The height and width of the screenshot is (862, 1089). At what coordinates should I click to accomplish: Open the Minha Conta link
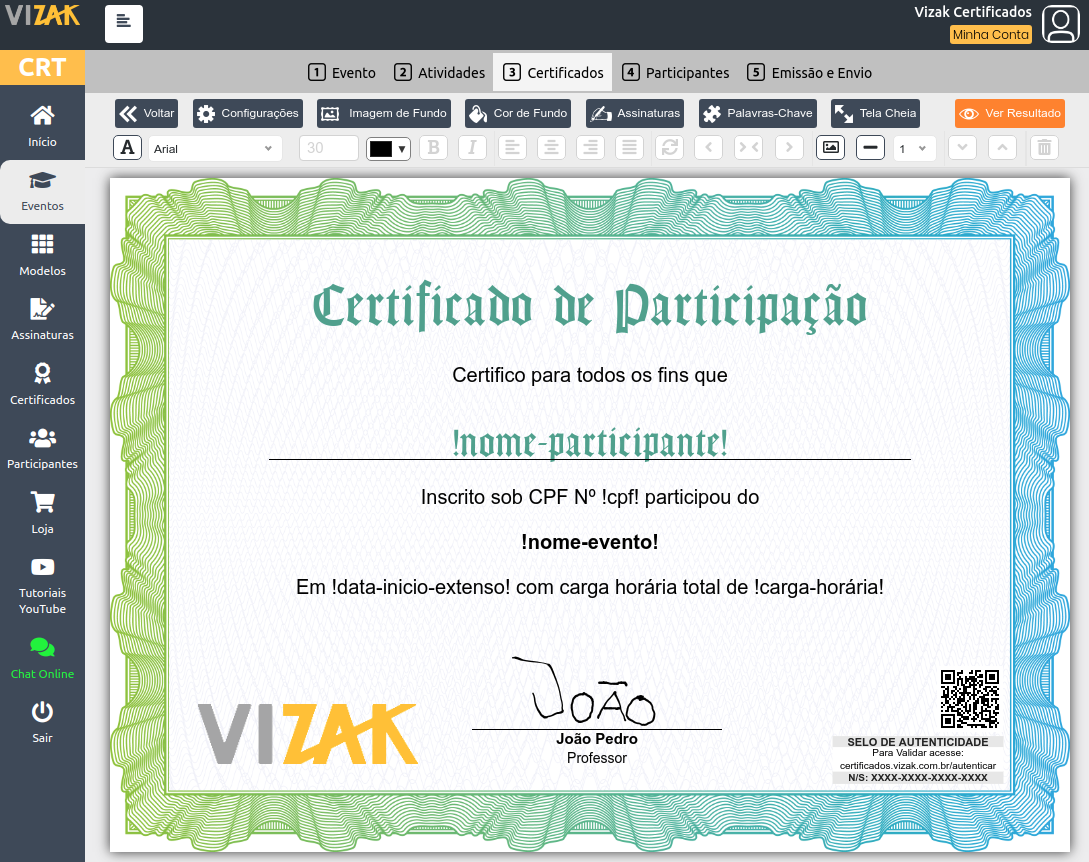point(990,35)
